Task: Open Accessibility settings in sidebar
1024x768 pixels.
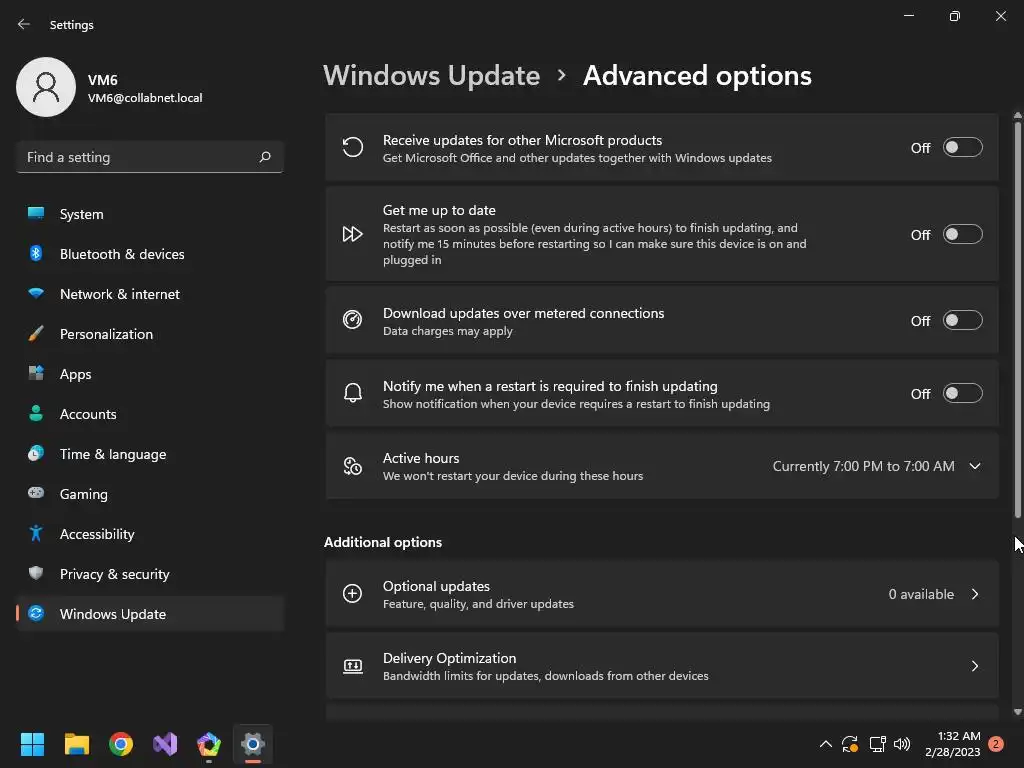Action: [x=150, y=534]
